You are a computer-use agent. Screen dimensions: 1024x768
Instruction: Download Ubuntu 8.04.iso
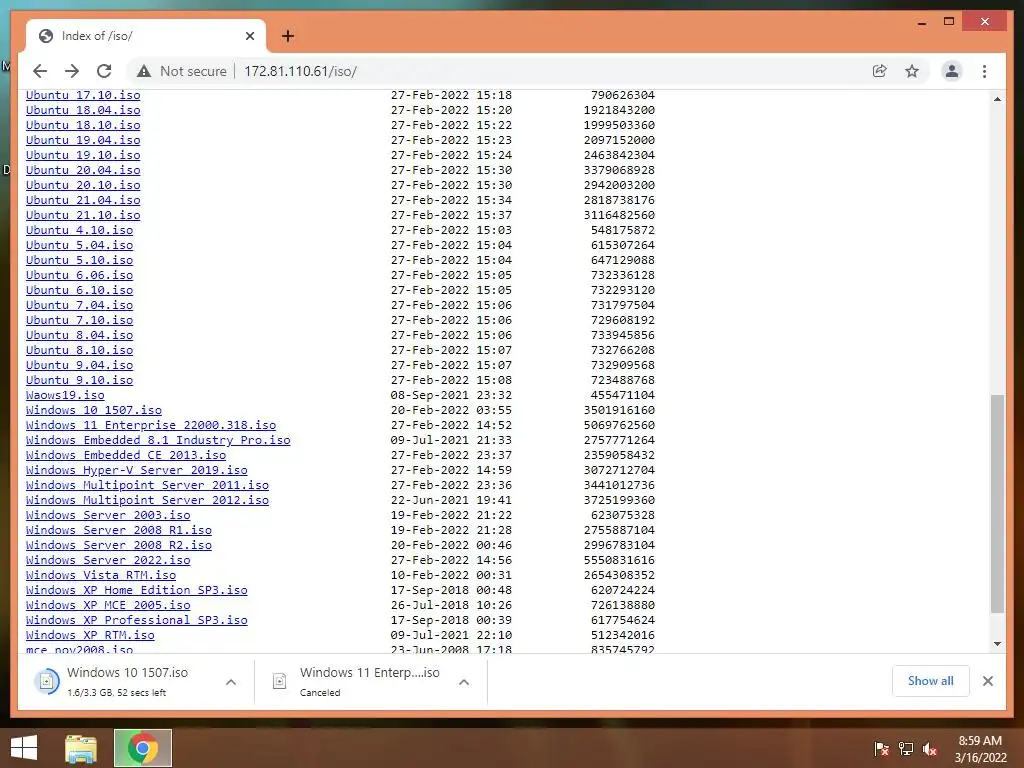(80, 336)
